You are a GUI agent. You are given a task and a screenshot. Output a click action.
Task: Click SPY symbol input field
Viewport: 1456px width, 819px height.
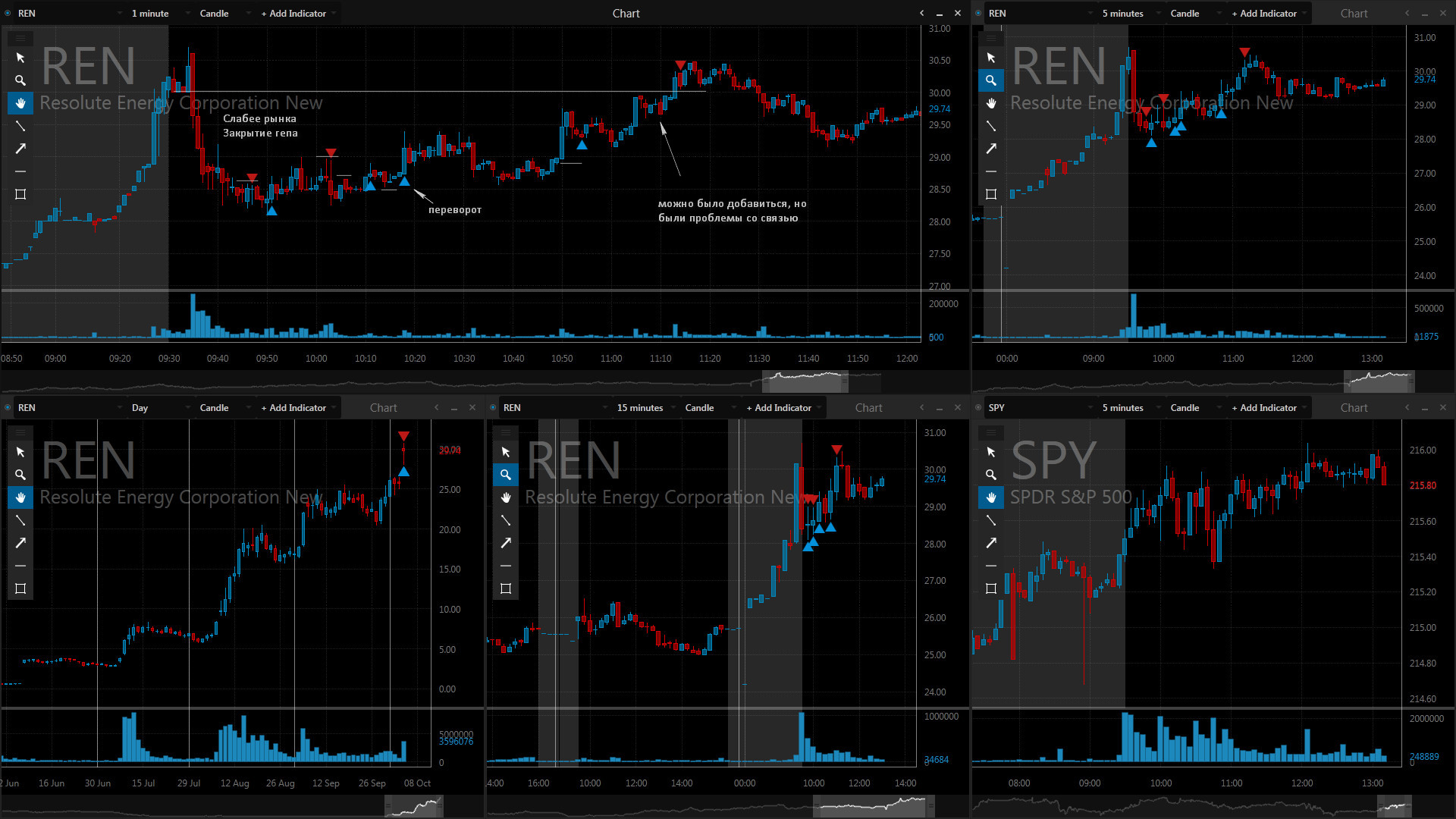pyautogui.click(x=1040, y=408)
